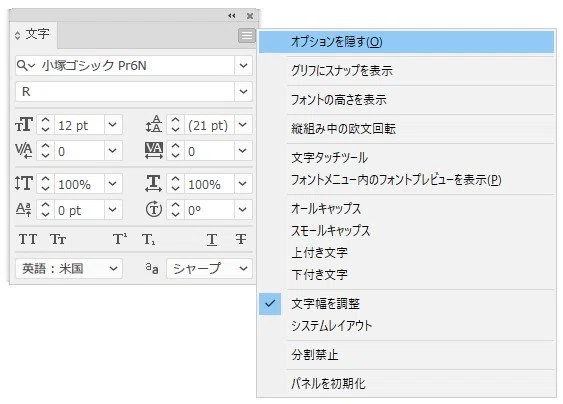Toggle Strikethrough button

(x=241, y=239)
